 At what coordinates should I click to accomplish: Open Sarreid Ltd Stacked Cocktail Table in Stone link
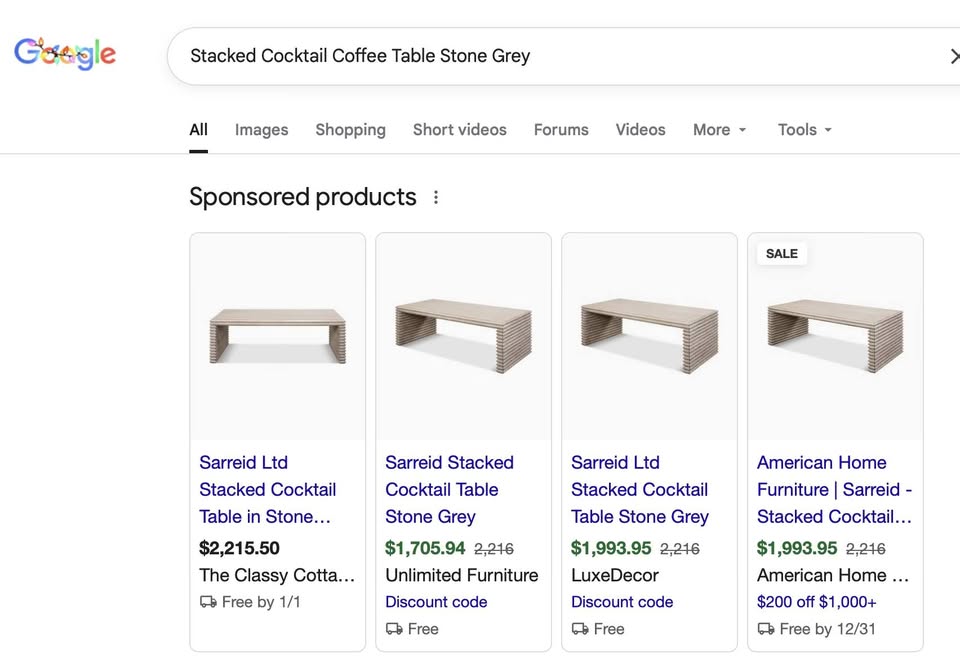[x=267, y=490]
